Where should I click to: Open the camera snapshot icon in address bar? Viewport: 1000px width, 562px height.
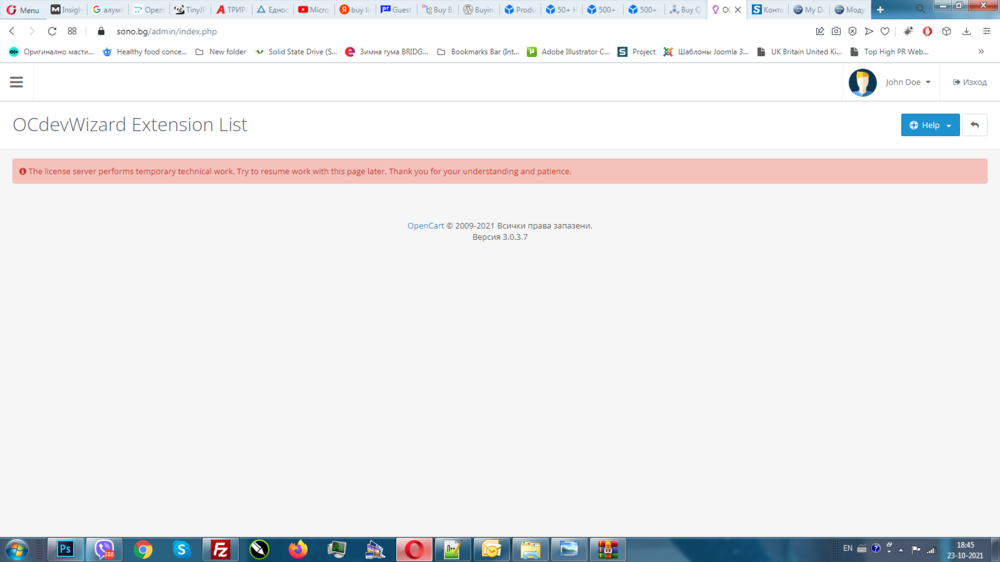pos(836,31)
